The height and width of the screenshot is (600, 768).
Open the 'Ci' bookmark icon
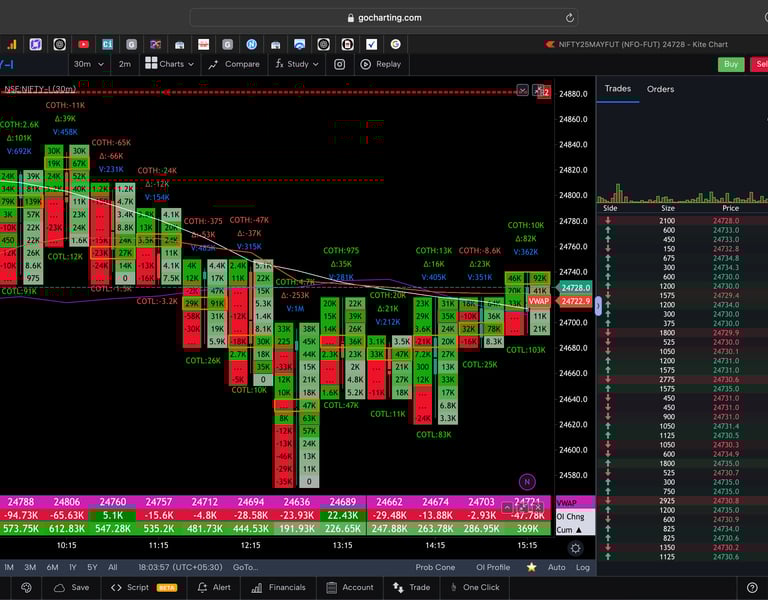pos(107,45)
